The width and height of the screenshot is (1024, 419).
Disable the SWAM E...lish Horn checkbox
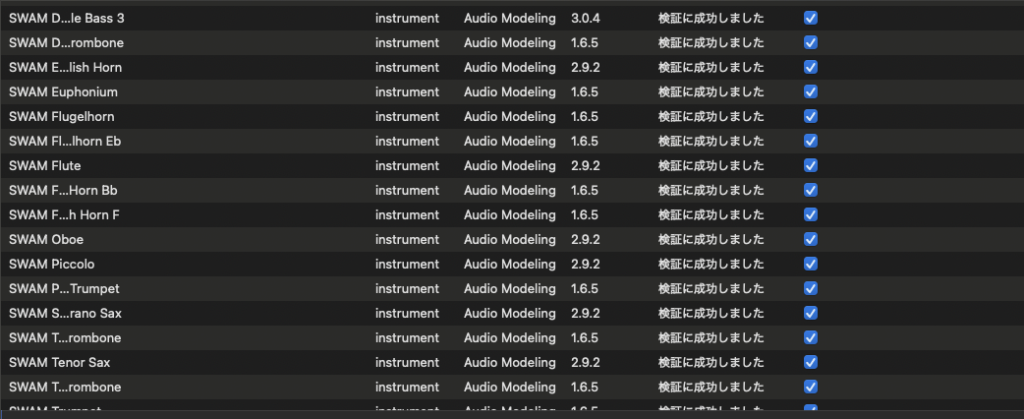(811, 67)
